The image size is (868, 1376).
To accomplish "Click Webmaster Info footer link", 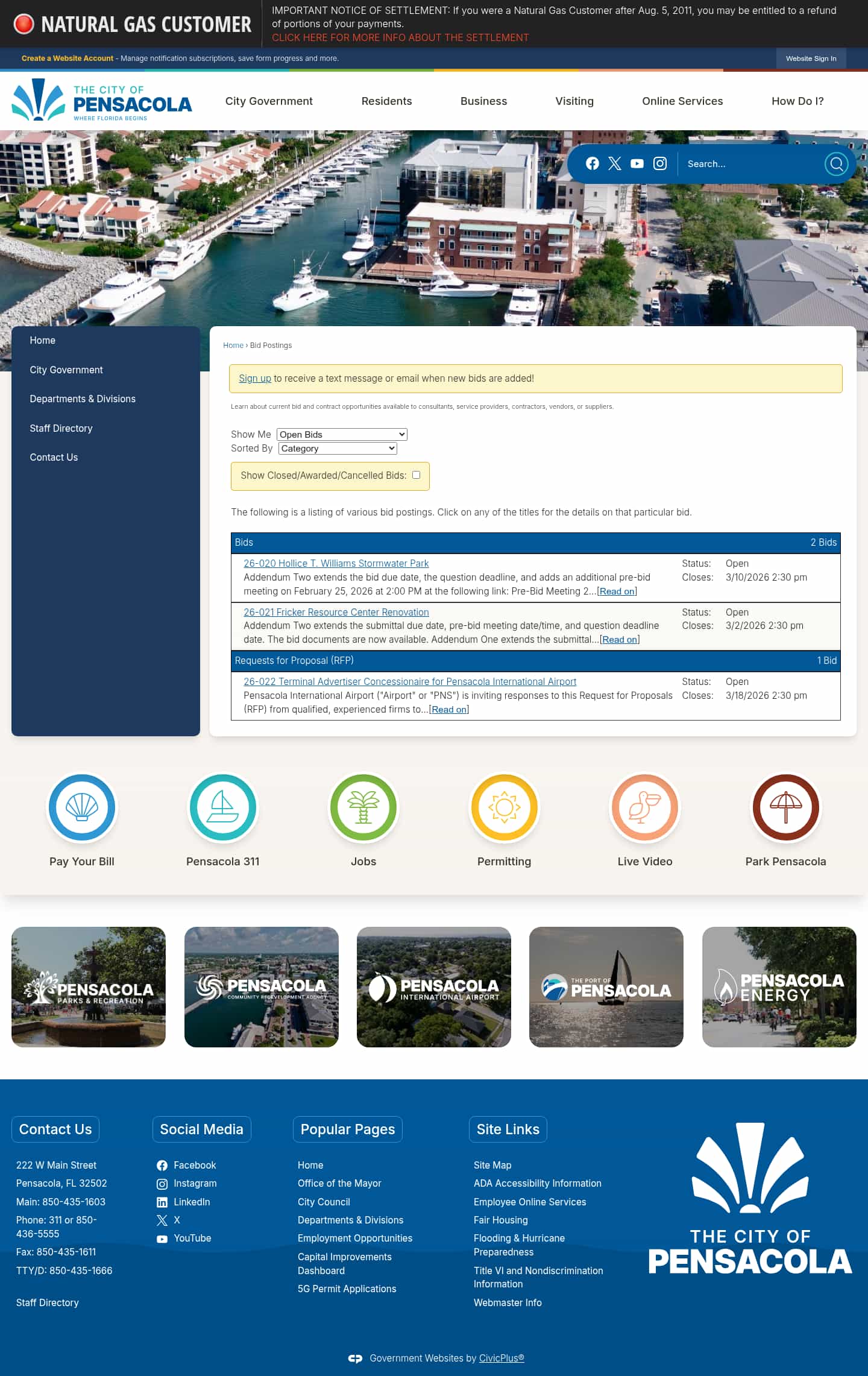I will (x=508, y=1303).
